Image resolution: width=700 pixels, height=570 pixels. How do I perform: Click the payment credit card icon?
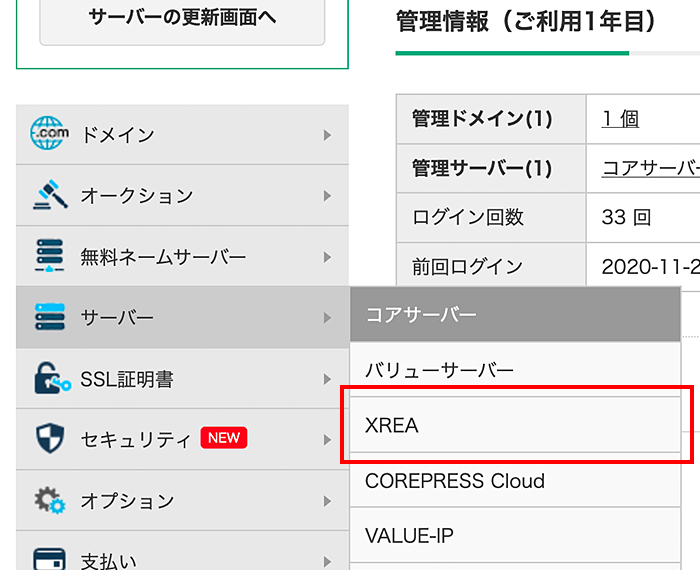[x=50, y=558]
